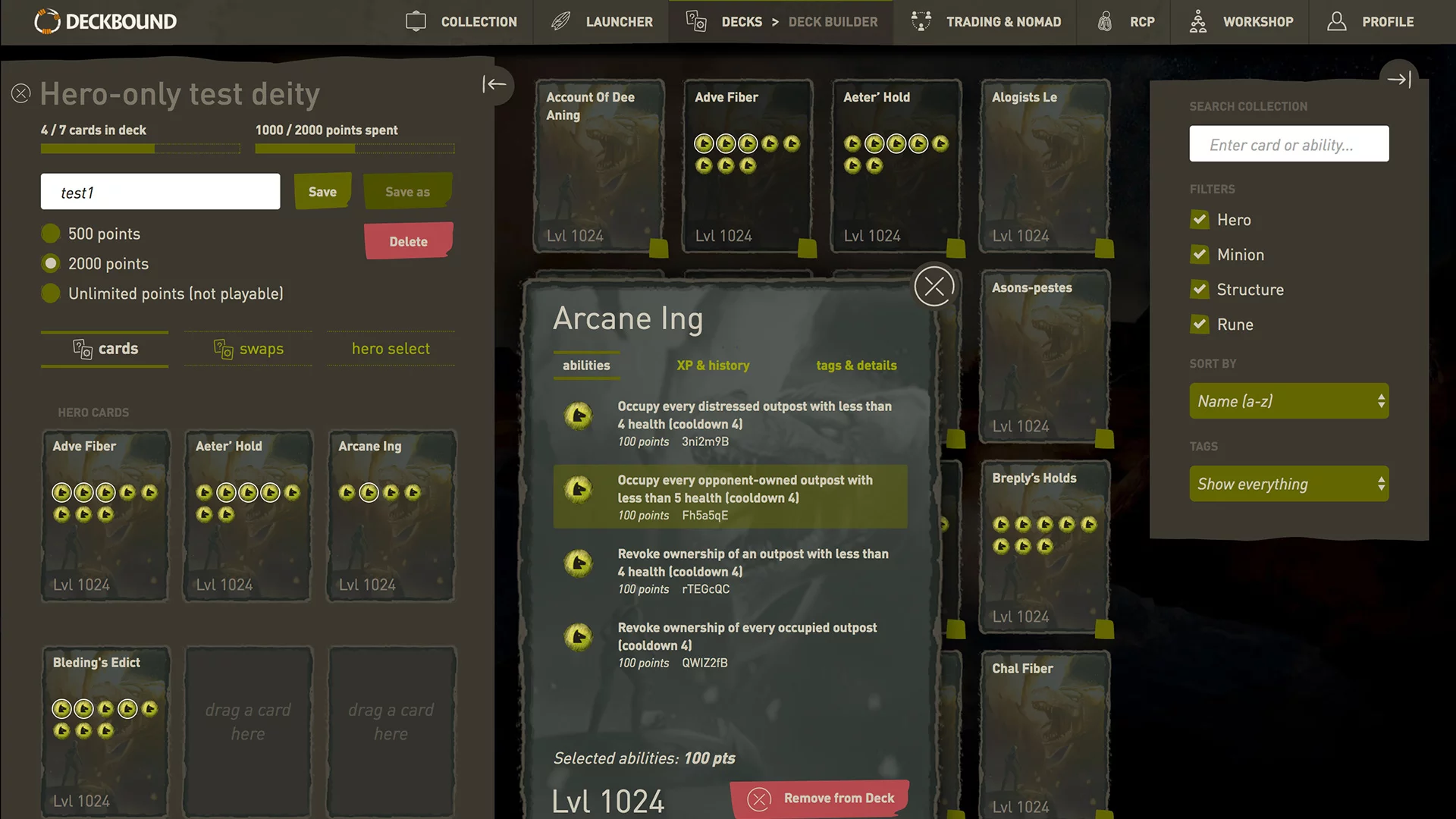Click ability icon for 'Occupy every distressed outpost'
The height and width of the screenshot is (819, 1456).
click(579, 416)
